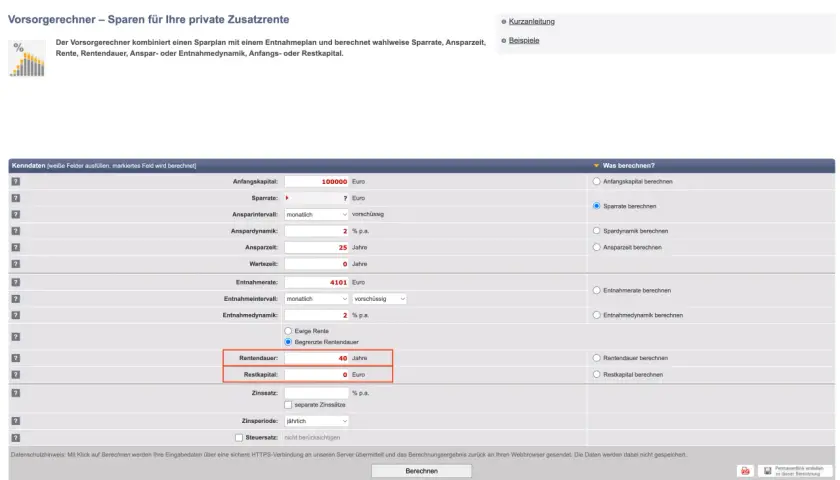Open help icon for Sparrate row
Image resolution: width=840 pixels, height=480 pixels.
16,198
